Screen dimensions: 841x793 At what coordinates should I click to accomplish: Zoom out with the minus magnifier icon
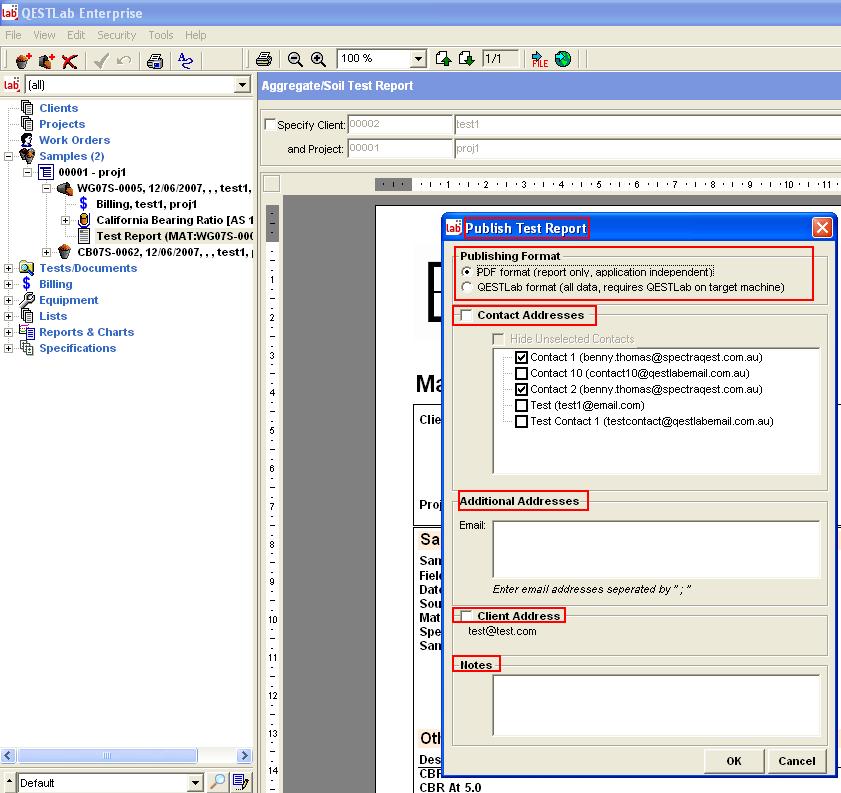pyautogui.click(x=296, y=60)
